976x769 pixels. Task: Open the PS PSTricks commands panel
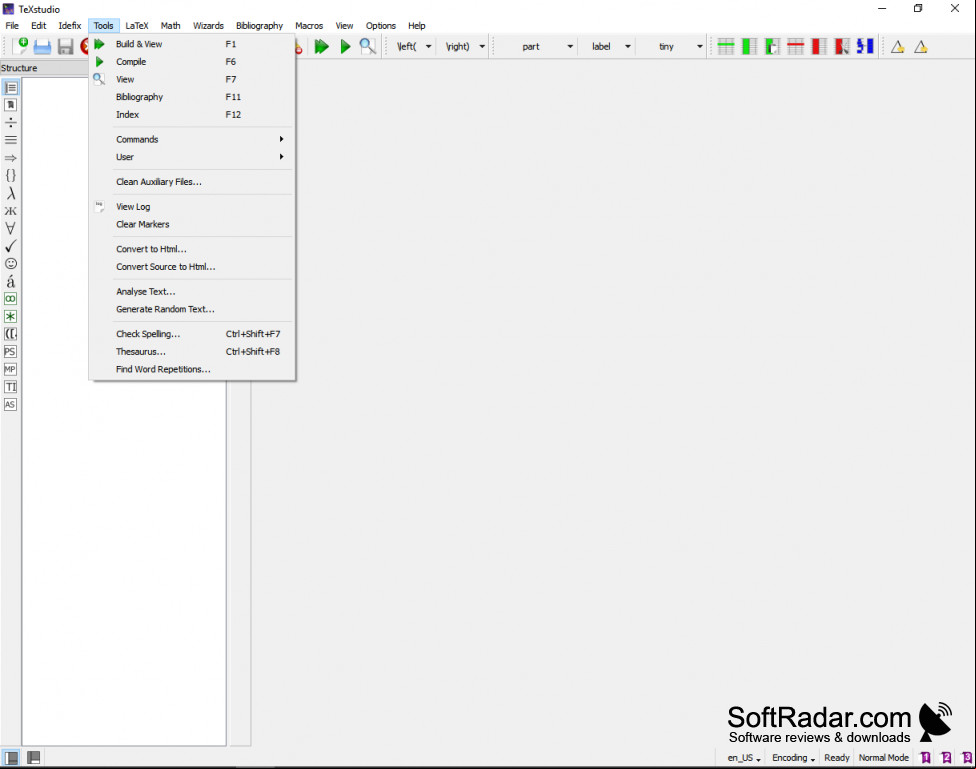[x=11, y=352]
